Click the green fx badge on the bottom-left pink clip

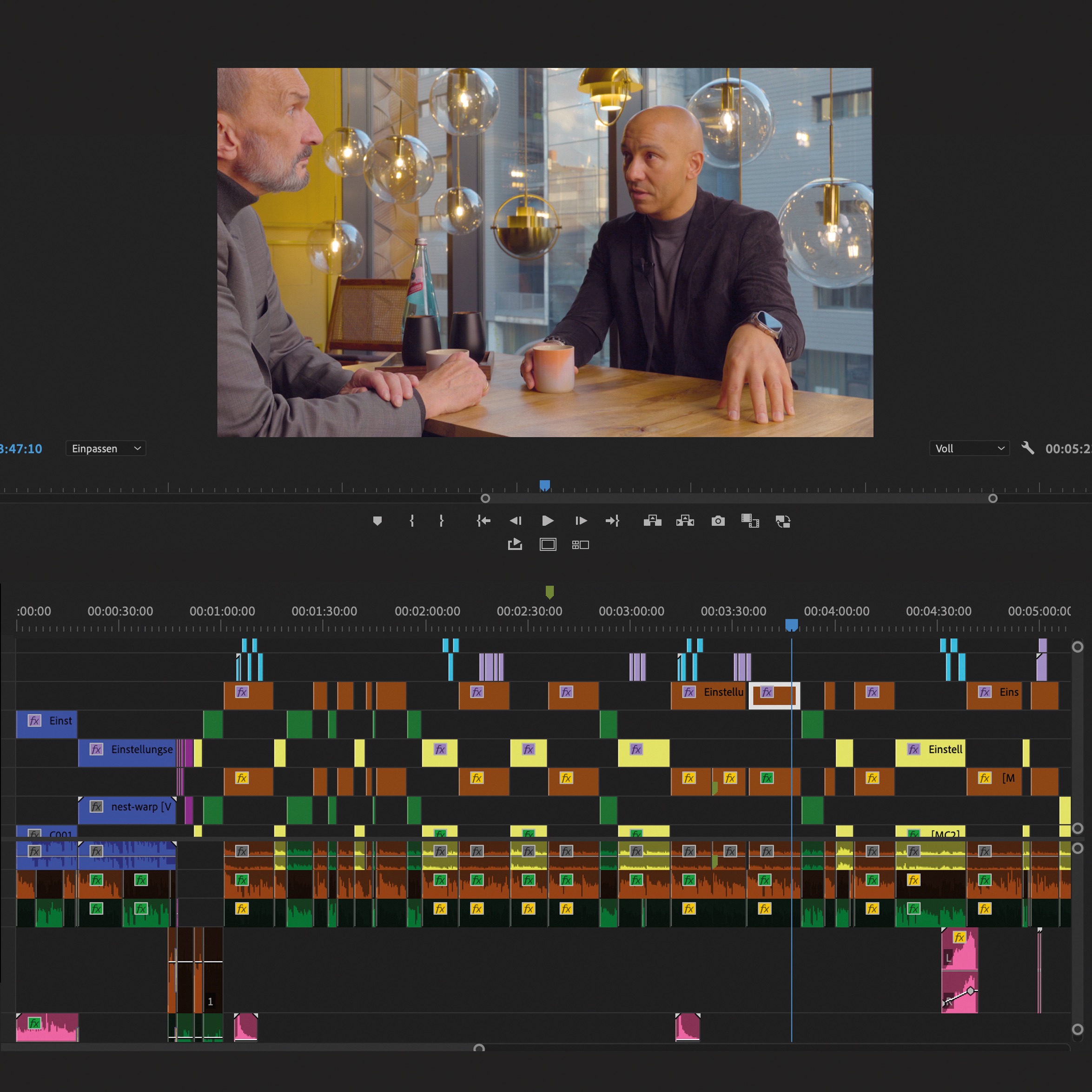34,1023
